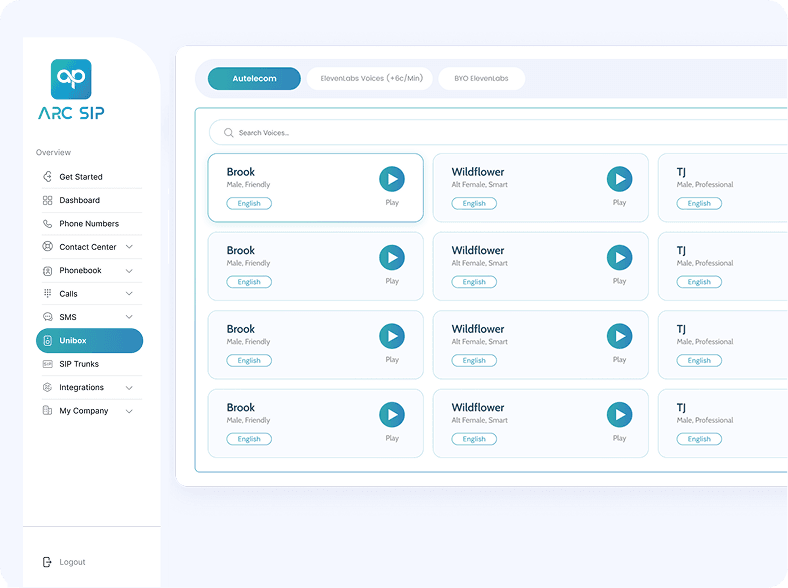Open the ElevenLabs Voices (+6c/Min) tab

point(369,79)
